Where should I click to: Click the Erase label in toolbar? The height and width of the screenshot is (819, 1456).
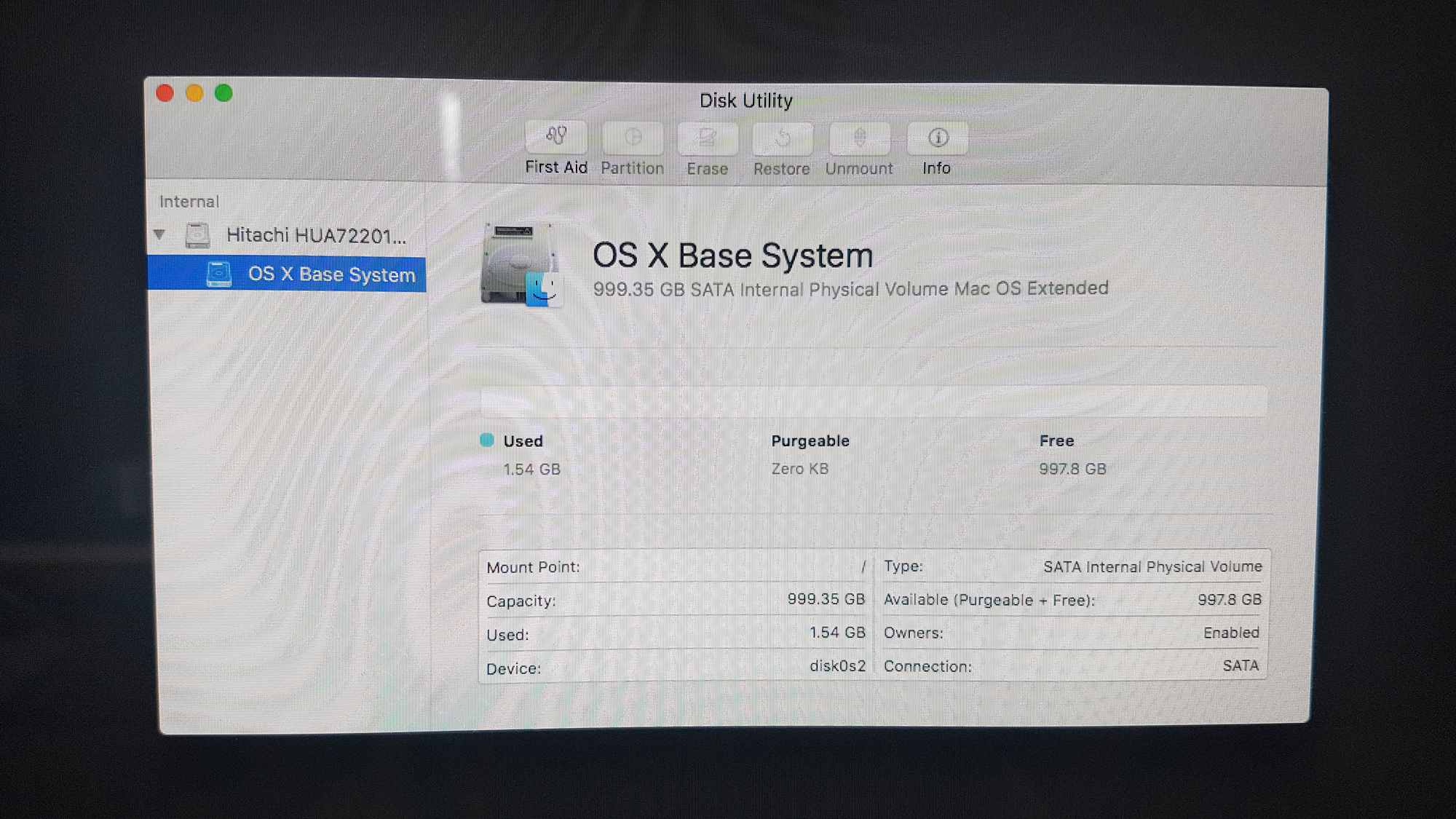[708, 169]
